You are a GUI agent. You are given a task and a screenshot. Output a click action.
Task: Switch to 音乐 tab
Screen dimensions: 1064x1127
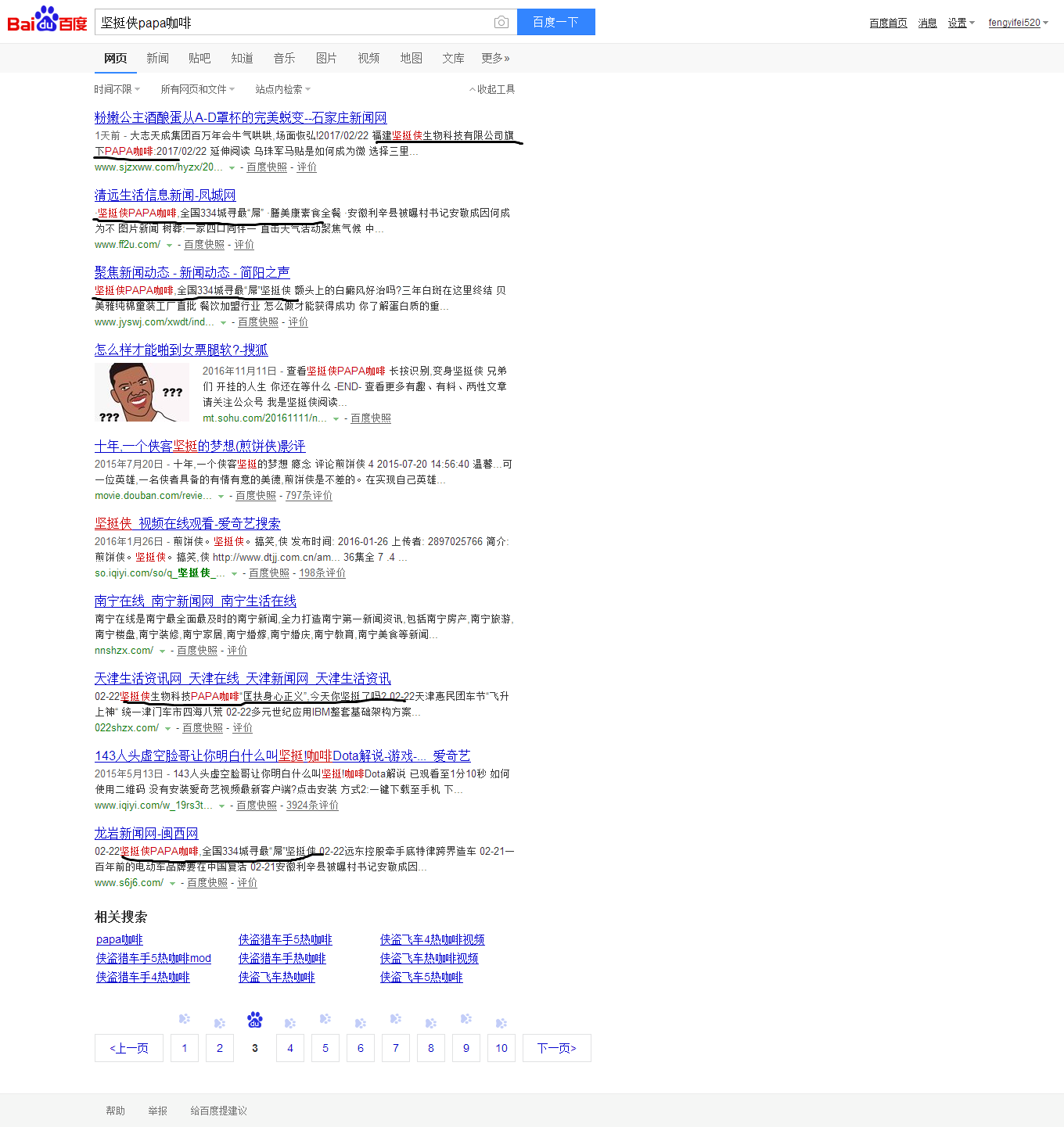click(x=284, y=58)
